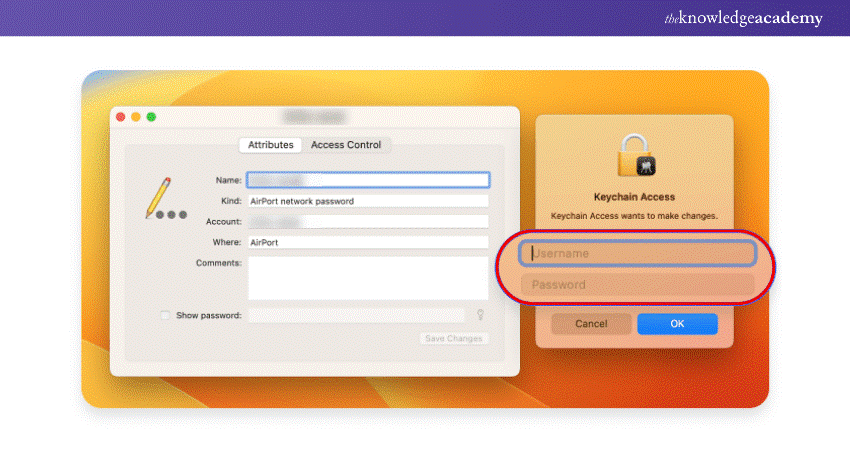
Task: Confirm with the blue OK button
Action: 677,324
